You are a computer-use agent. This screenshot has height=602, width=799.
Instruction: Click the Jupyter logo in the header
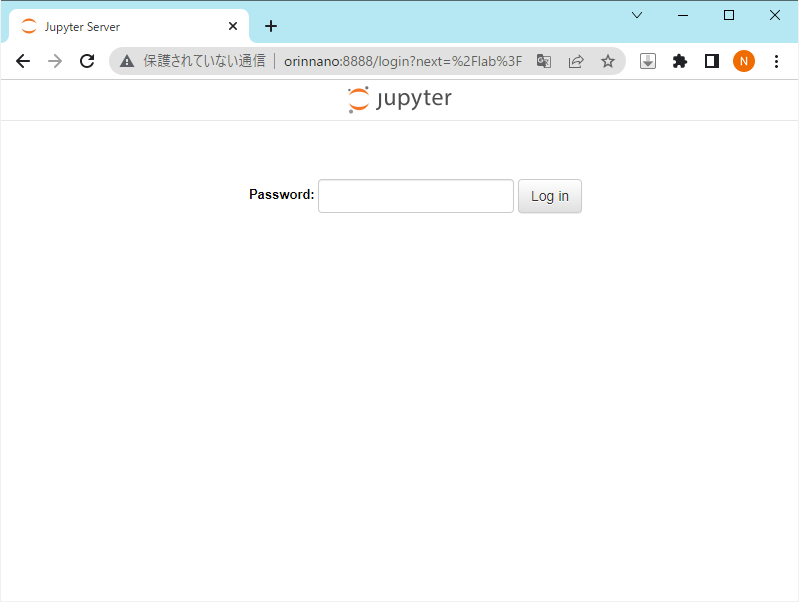(x=400, y=99)
